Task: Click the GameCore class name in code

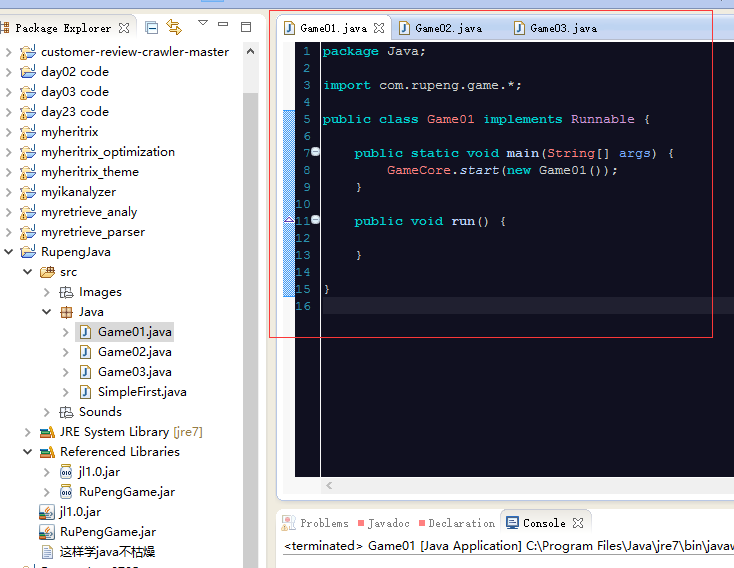Action: (x=419, y=170)
